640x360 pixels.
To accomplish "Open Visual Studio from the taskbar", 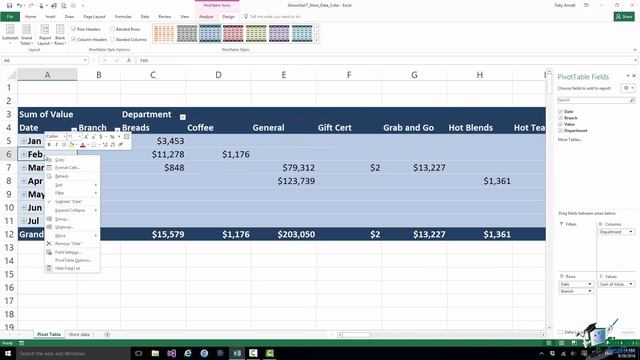I will point(171,353).
